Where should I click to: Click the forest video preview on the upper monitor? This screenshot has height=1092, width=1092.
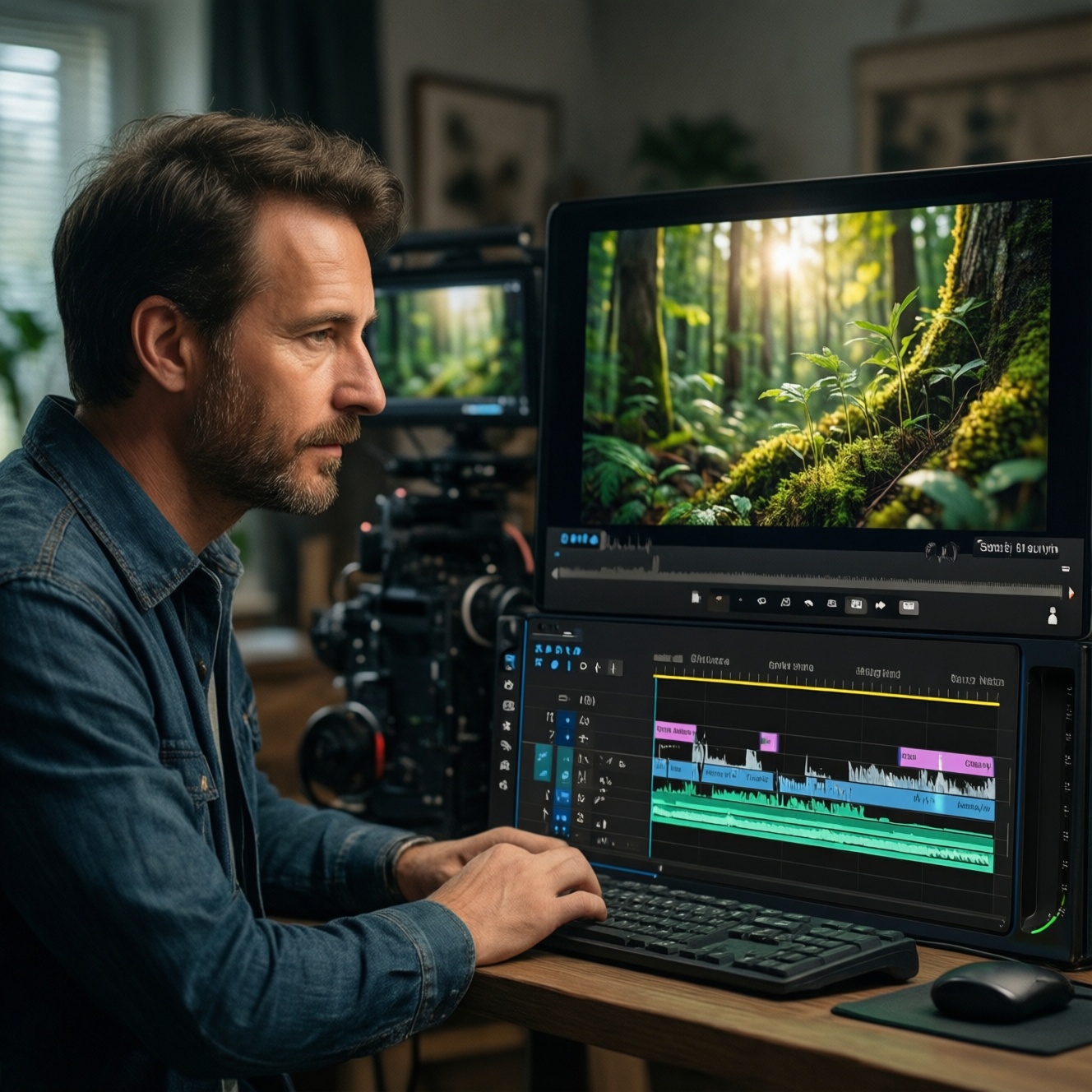[817, 363]
